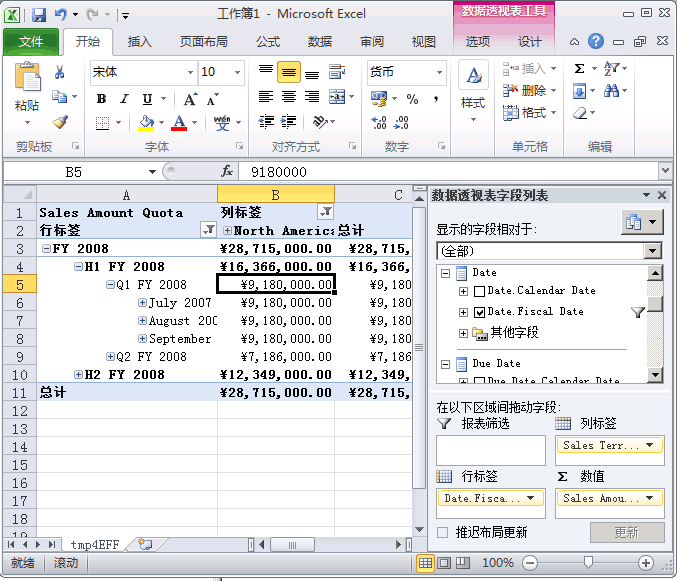677x581 pixels.
Task: Toggle Underline formatting
Action: [x=148, y=99]
